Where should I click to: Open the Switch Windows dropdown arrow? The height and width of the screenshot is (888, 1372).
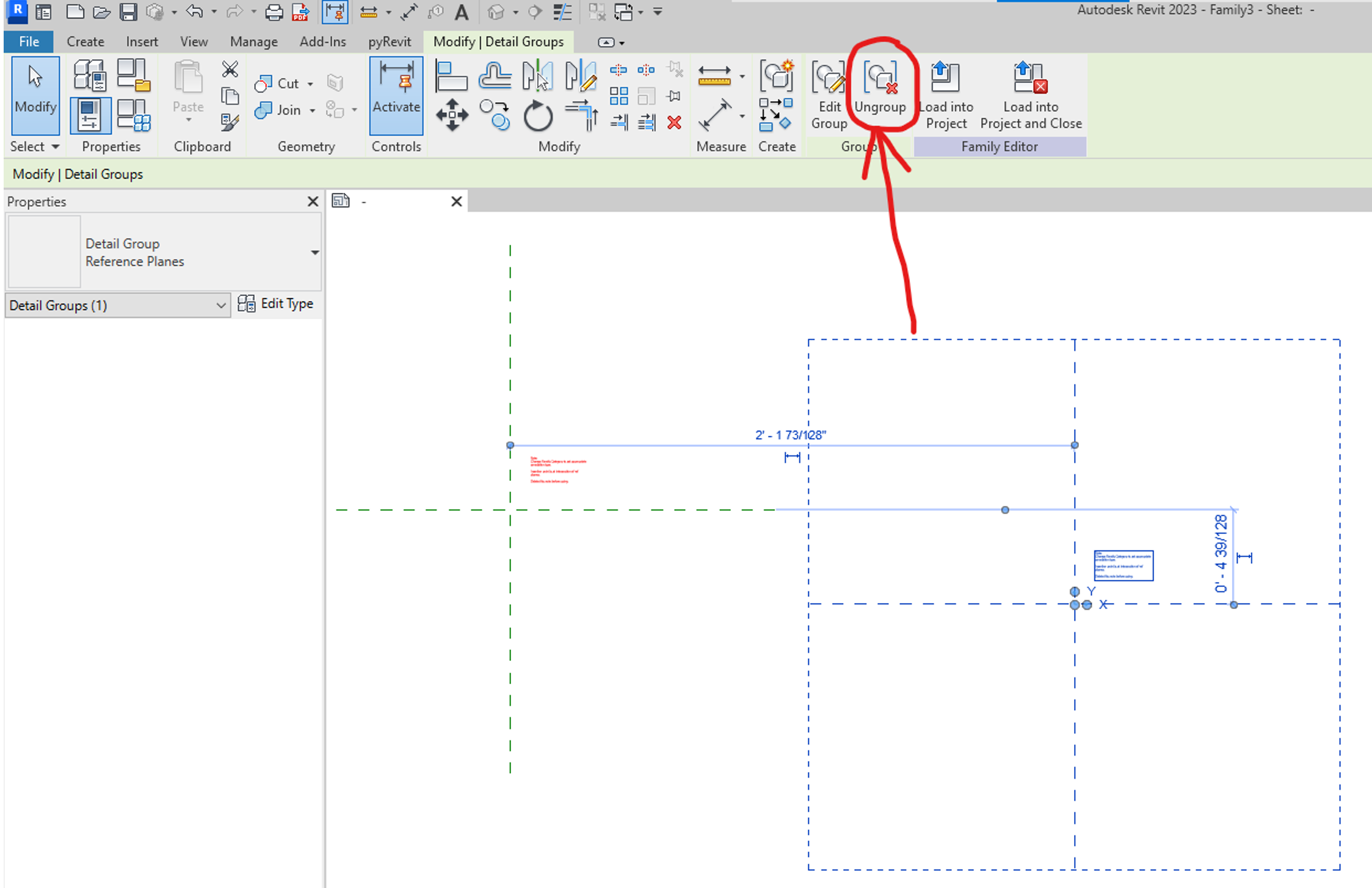click(641, 12)
